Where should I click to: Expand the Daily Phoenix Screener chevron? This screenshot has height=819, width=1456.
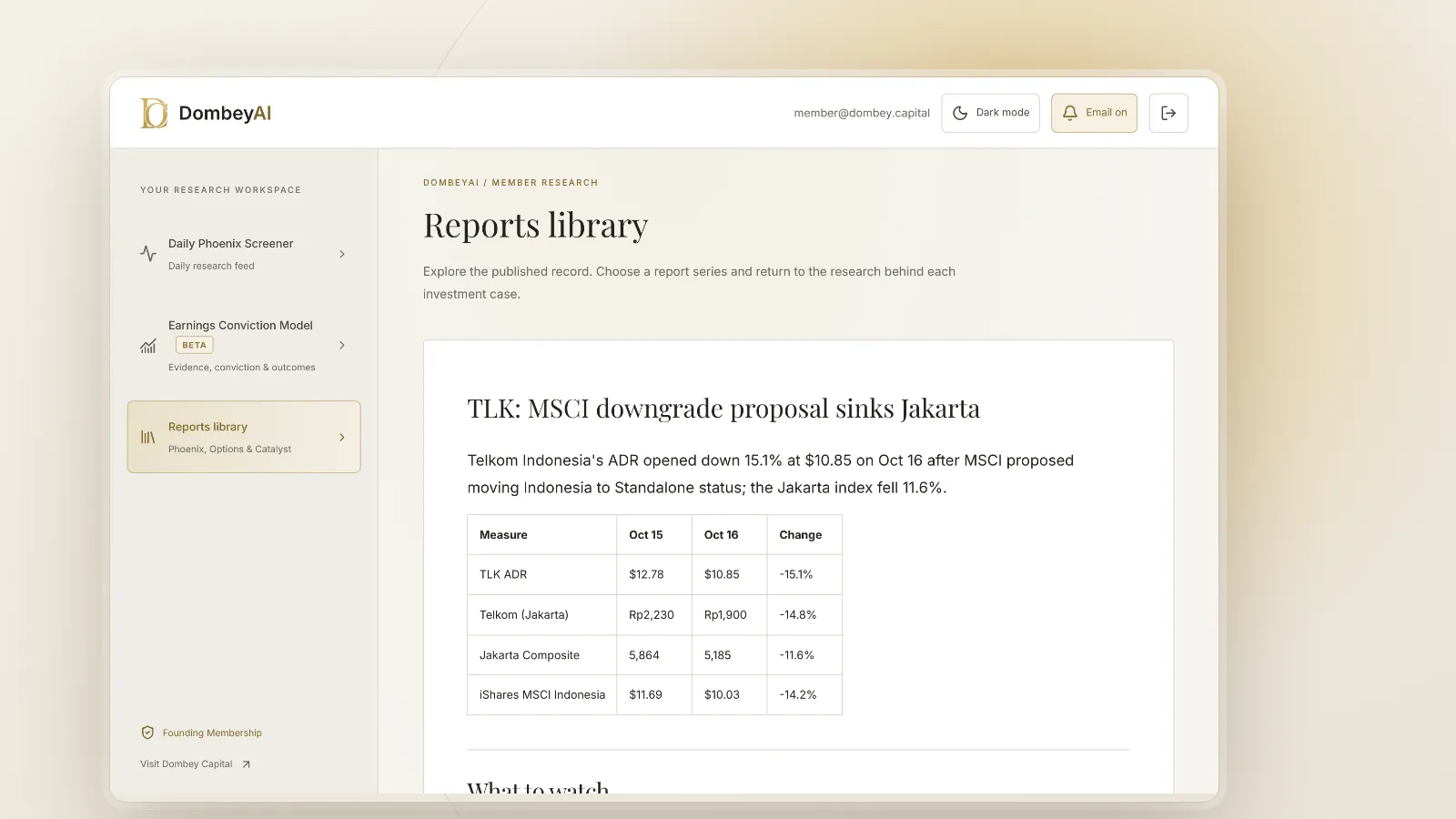tap(342, 254)
